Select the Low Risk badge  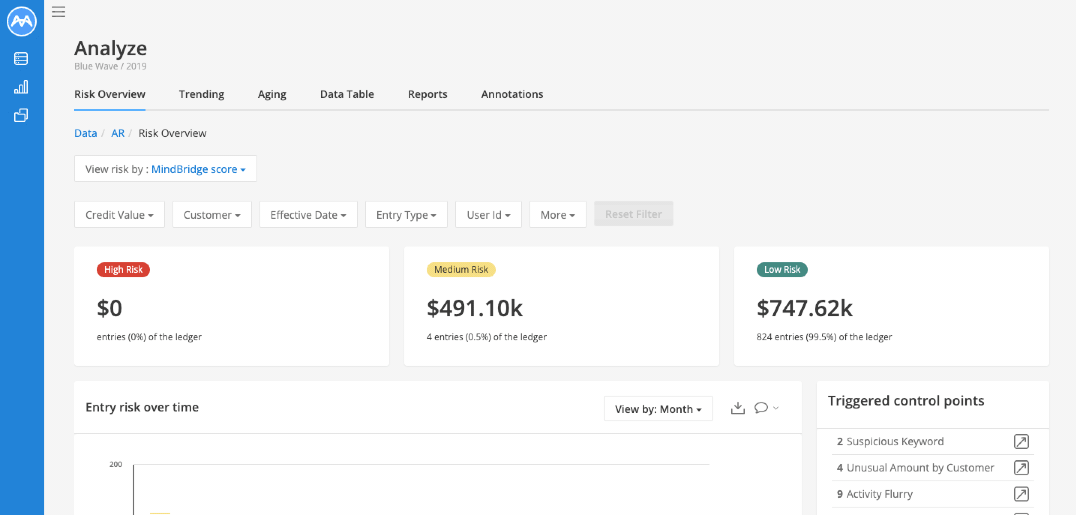(782, 270)
